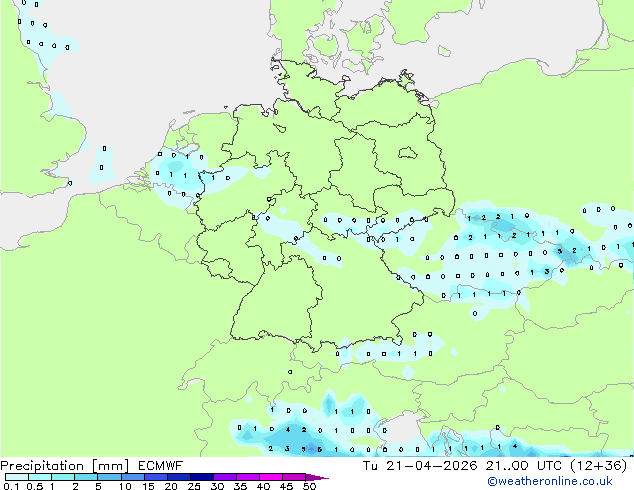This screenshot has height=490, width=634.
Task: Click the 10–15 mm legend color swatch
Action: pos(132,477)
